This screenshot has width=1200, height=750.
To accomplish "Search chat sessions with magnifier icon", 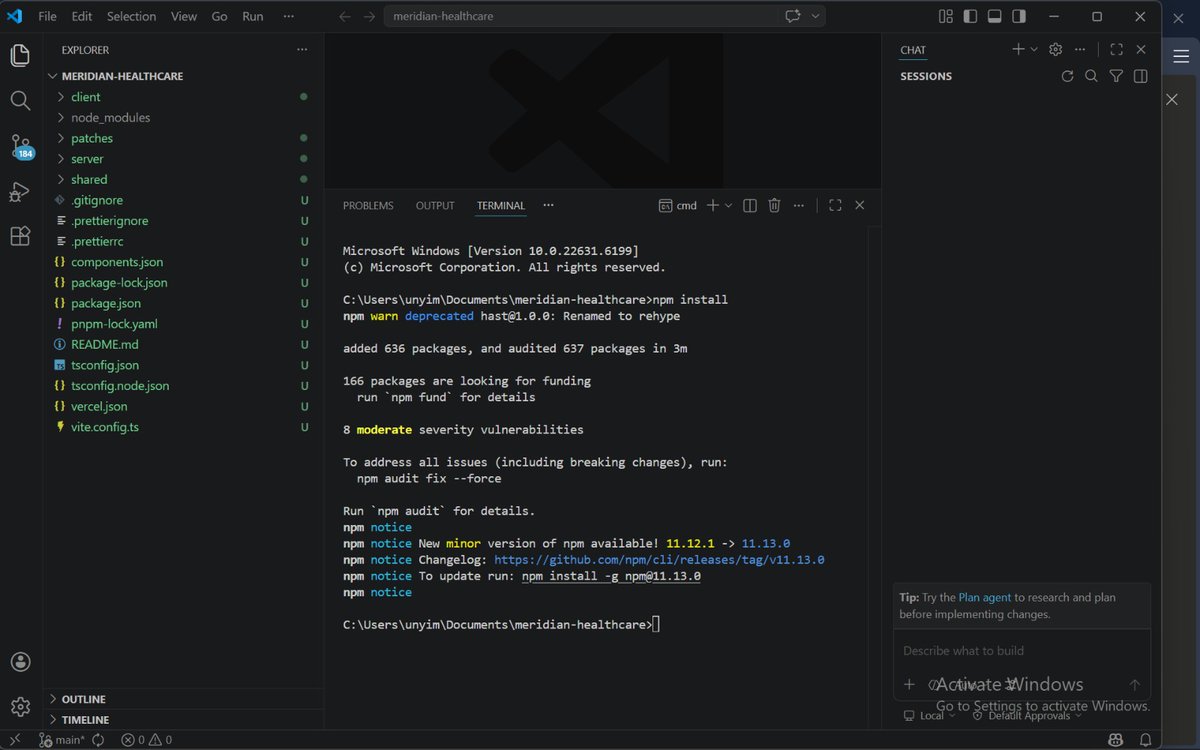I will tap(1091, 76).
